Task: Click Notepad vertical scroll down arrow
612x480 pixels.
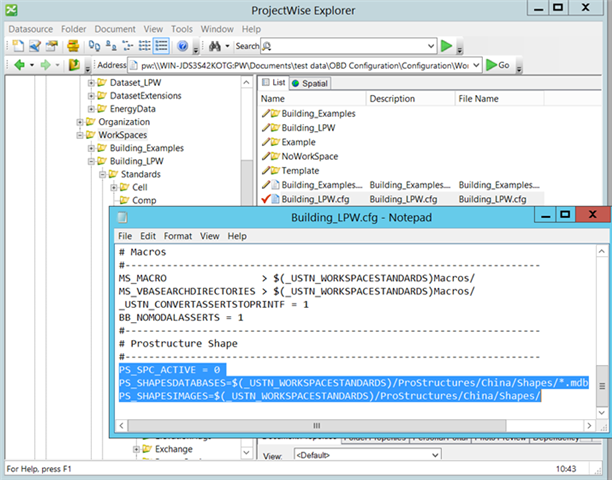Action: click(x=601, y=412)
